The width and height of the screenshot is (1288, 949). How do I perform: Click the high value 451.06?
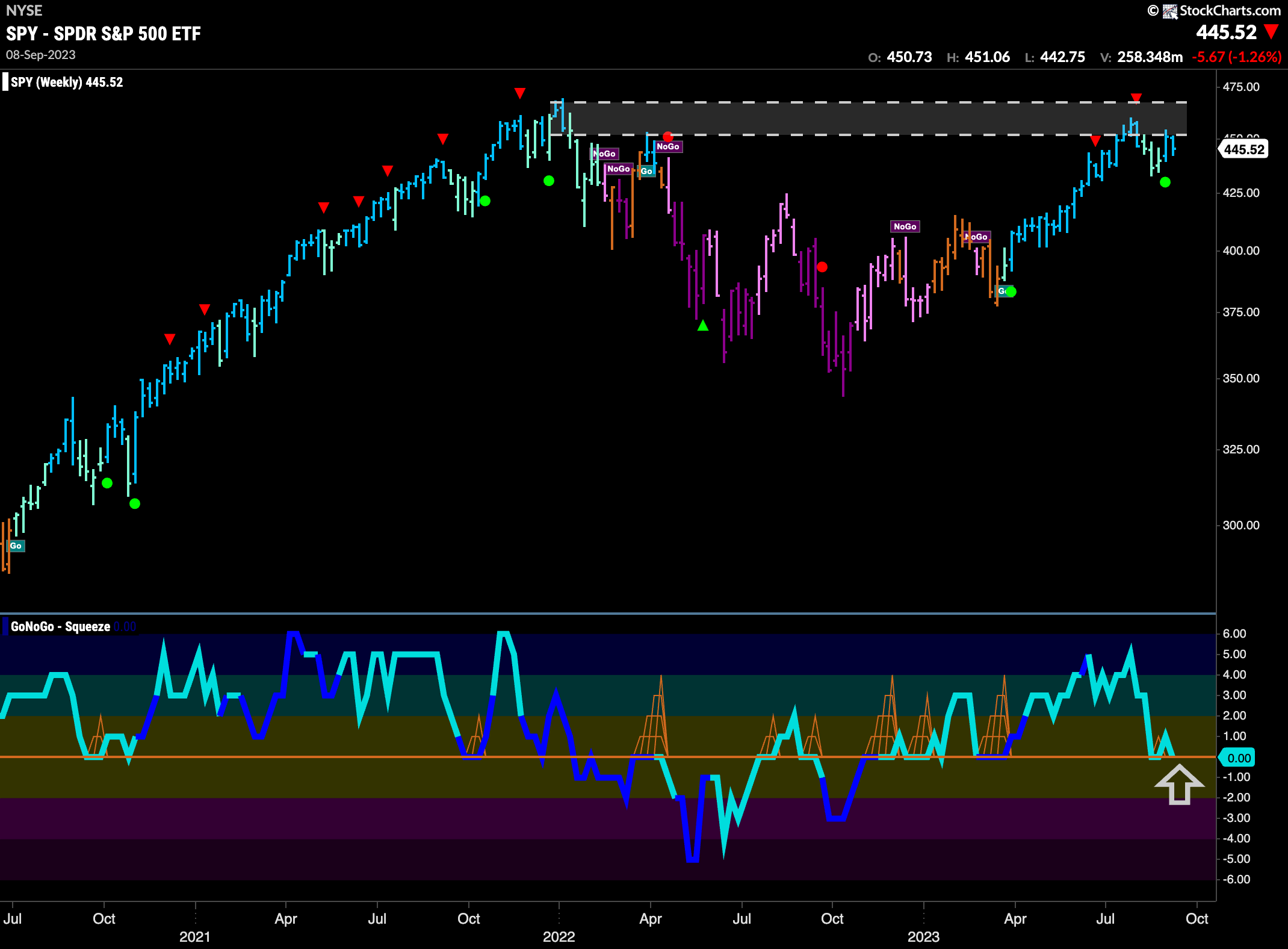coord(988,57)
